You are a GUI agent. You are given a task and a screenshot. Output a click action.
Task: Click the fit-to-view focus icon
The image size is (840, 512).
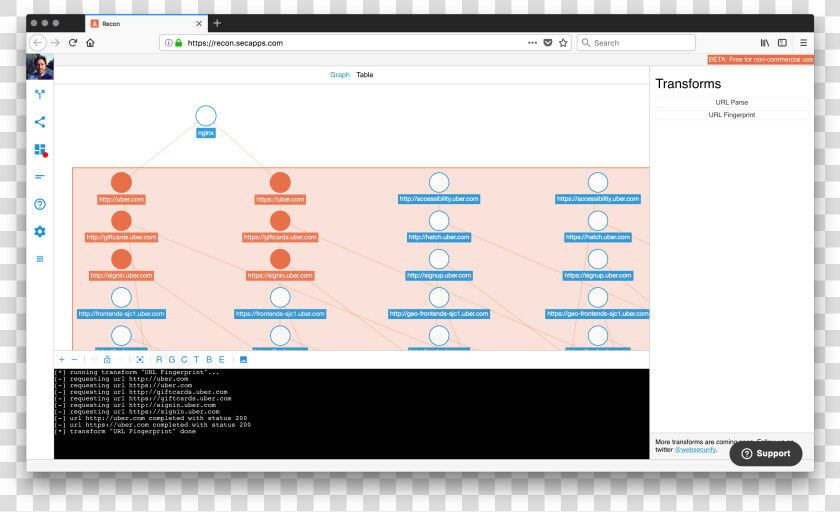click(140, 360)
